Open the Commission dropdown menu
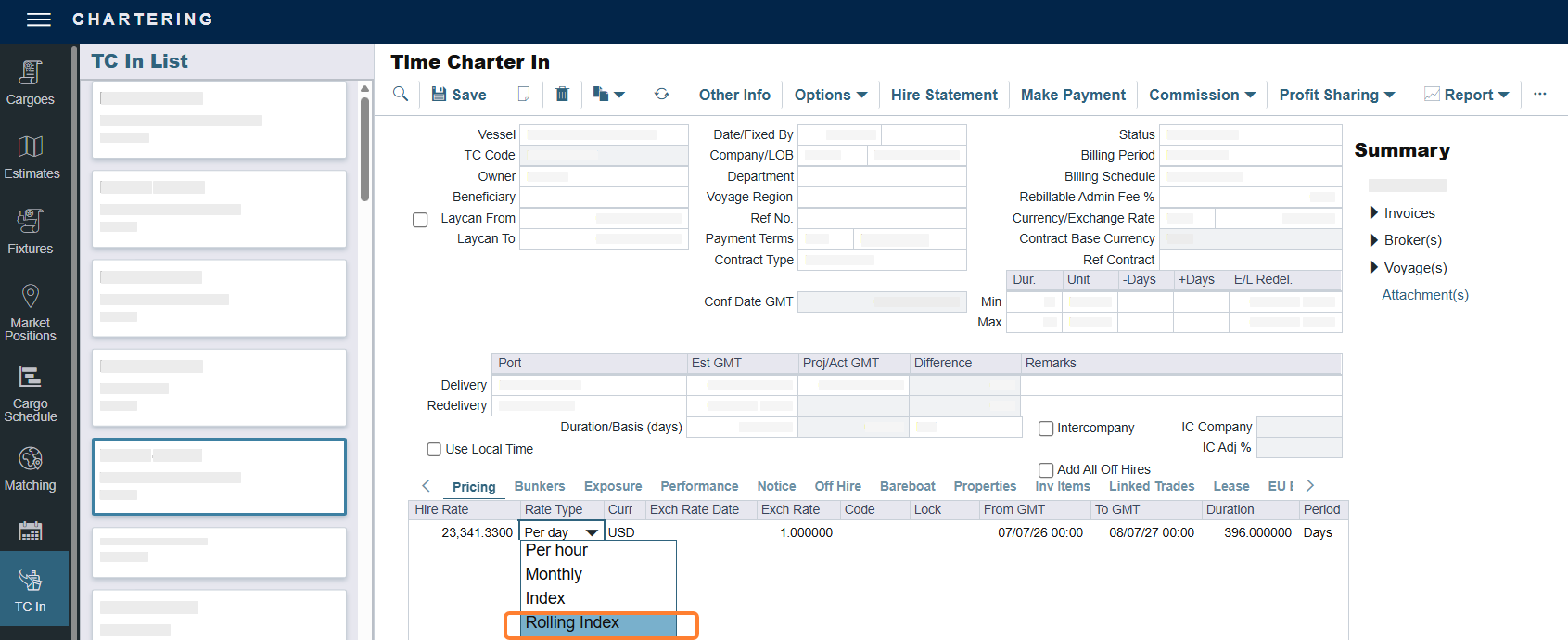 pos(1203,95)
